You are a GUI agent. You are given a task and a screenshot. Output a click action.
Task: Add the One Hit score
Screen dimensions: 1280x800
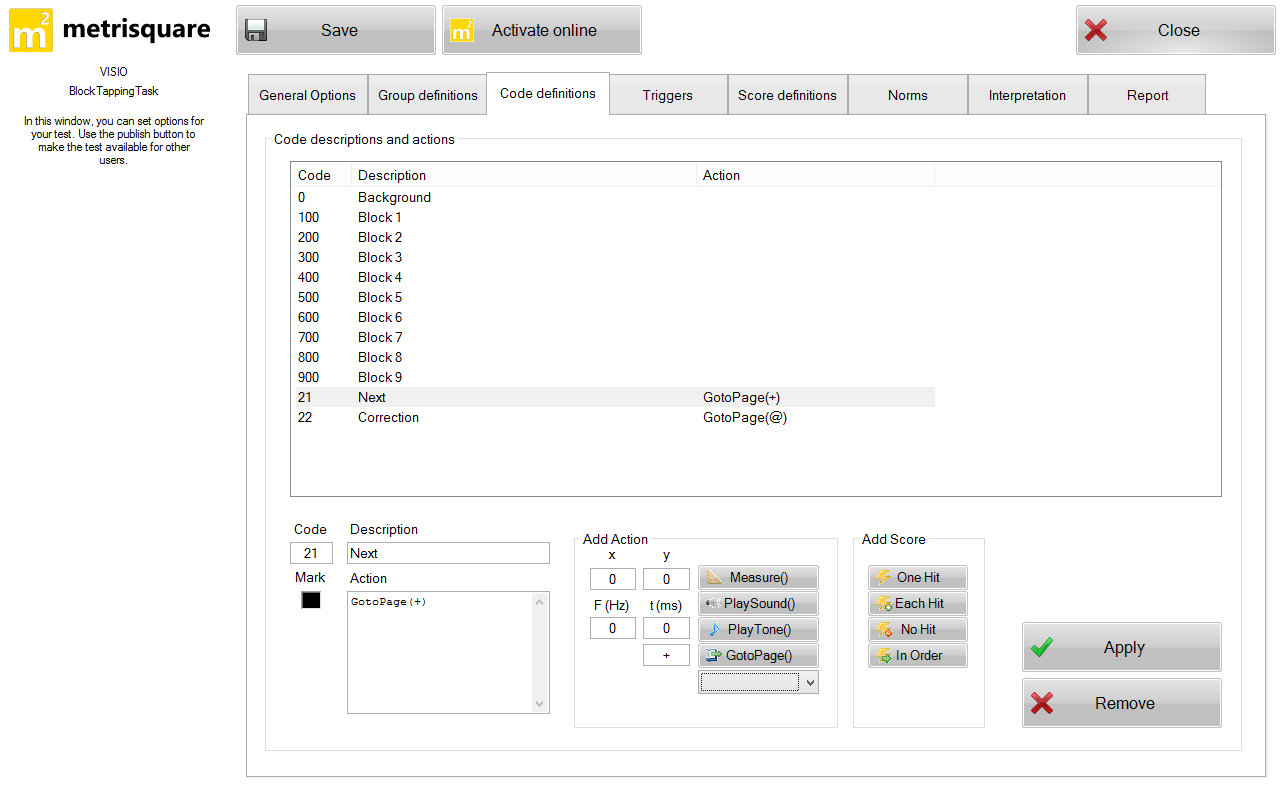click(917, 577)
